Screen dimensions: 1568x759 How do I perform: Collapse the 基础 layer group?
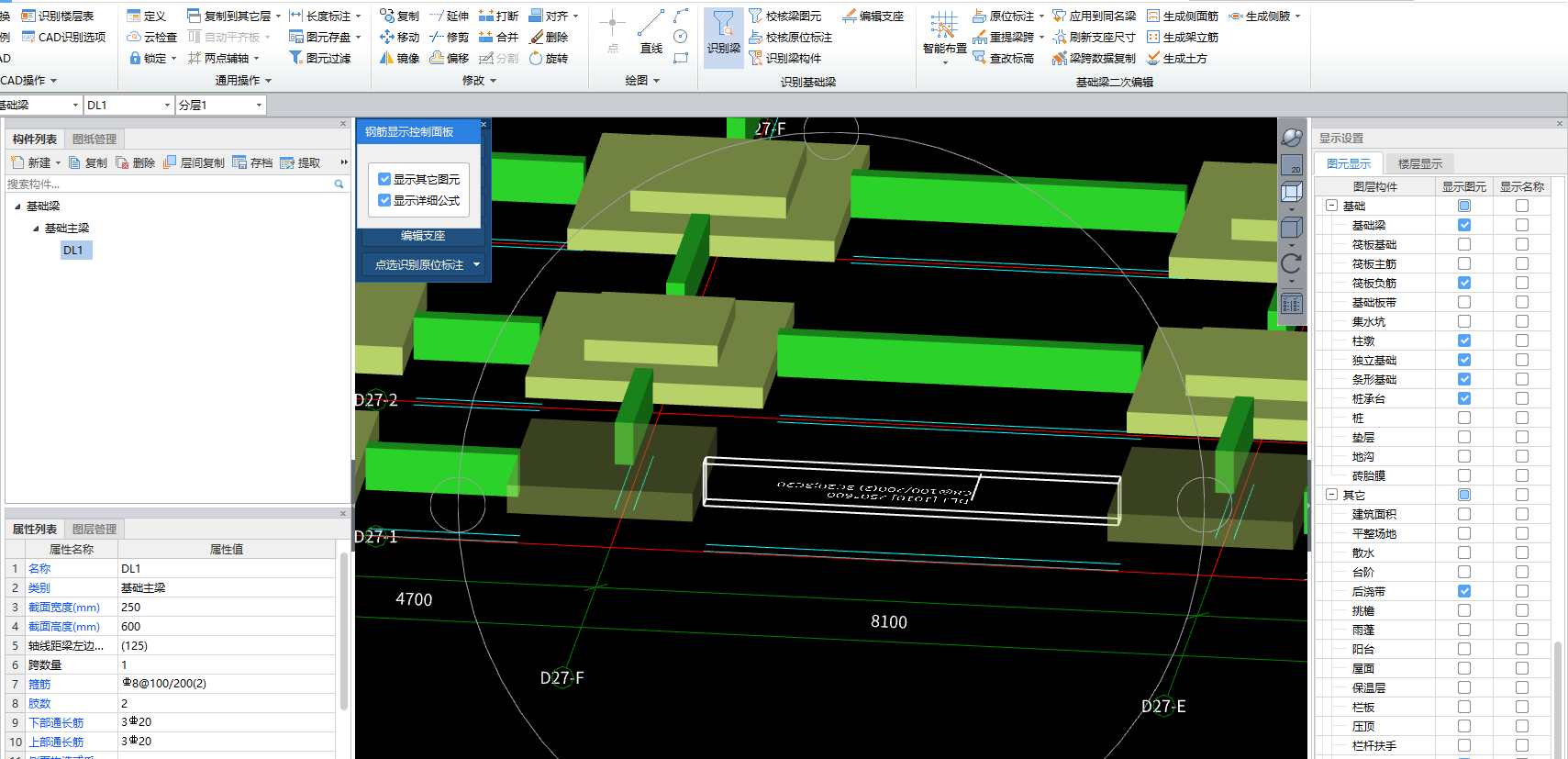1331,206
